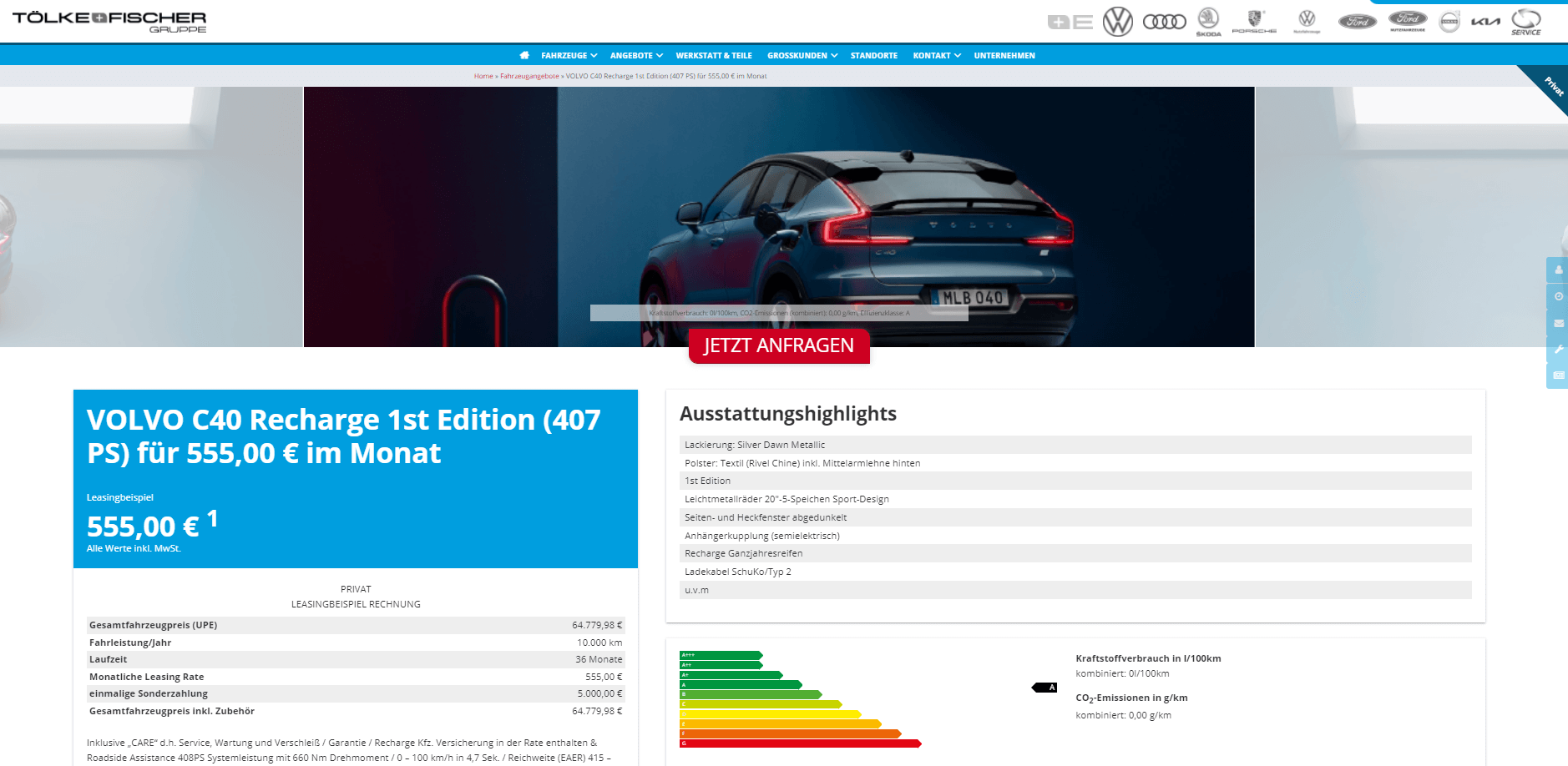Click the 1st Edition equipment row
The width and height of the screenshot is (1568, 766).
pos(1075,481)
